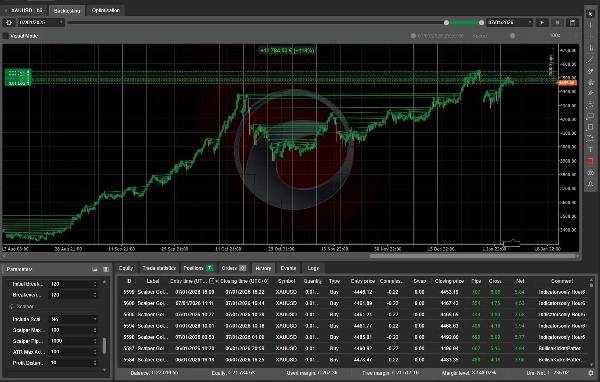
Task: Click the orange current price label on axis
Action: point(567,83)
